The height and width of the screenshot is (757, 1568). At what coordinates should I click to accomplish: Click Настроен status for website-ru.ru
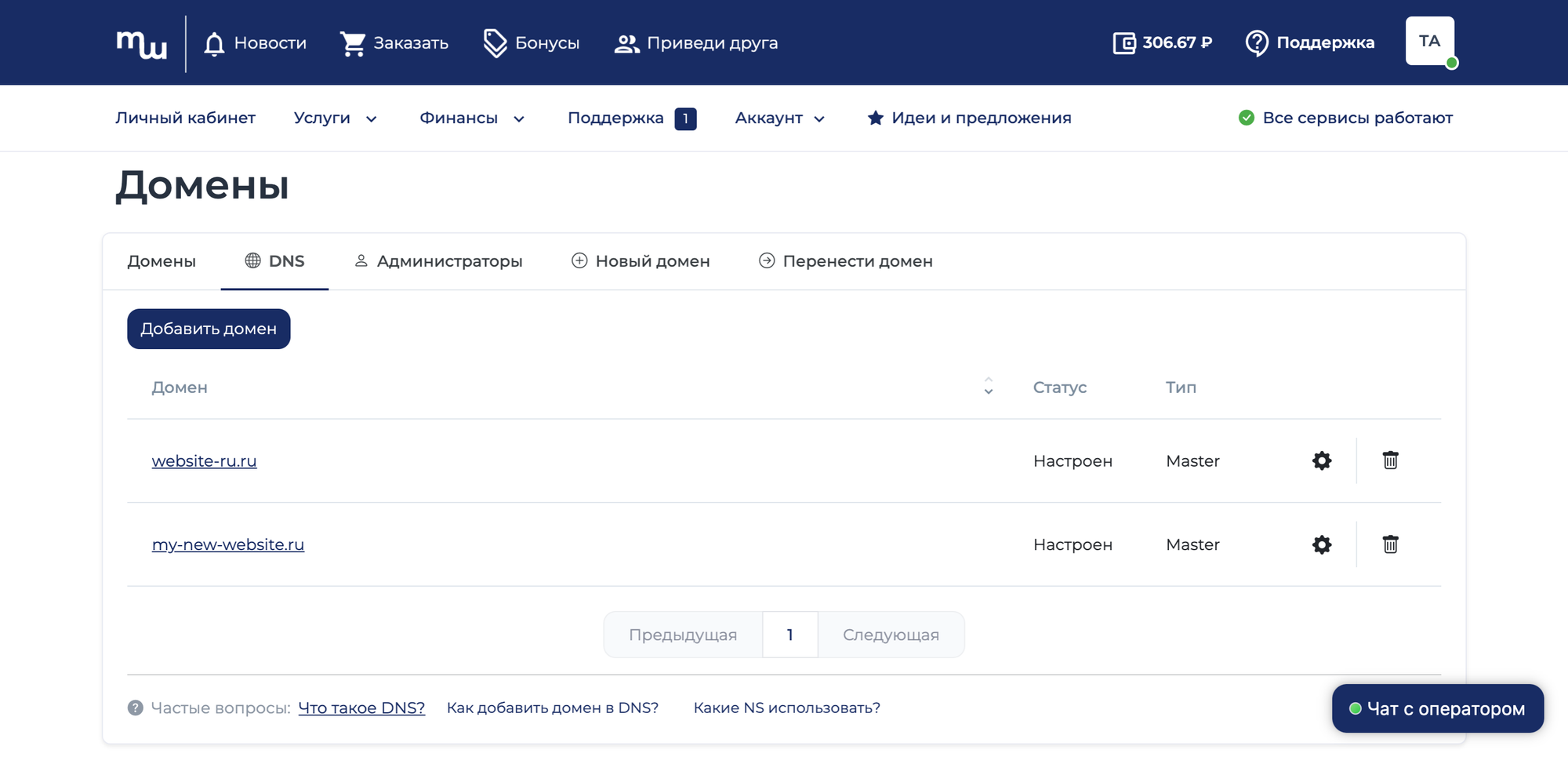[1073, 461]
